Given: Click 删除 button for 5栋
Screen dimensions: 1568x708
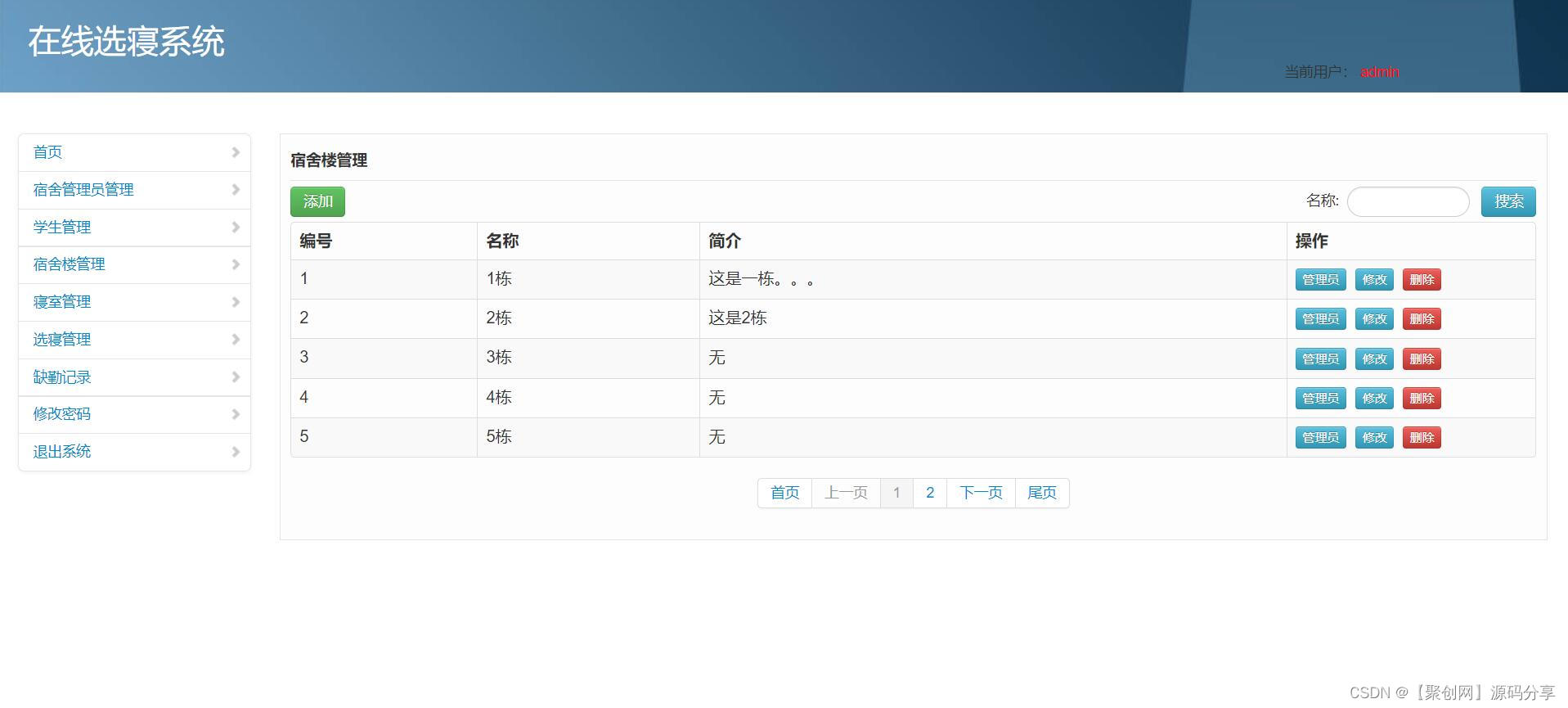Looking at the screenshot, I should (x=1422, y=438).
